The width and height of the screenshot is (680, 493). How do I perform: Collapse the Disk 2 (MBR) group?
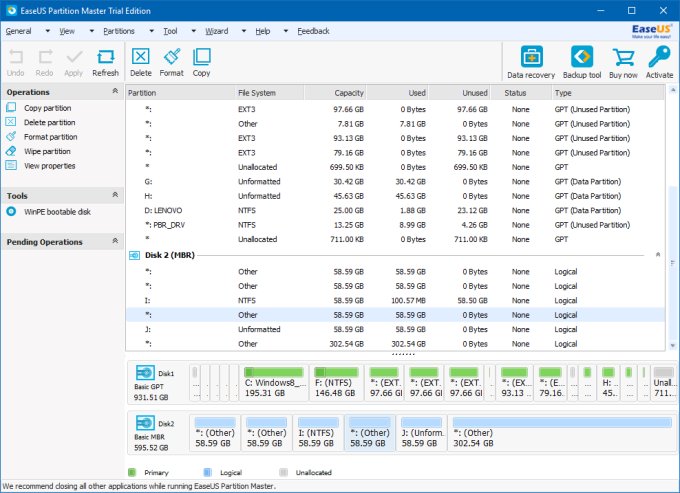pyautogui.click(x=657, y=255)
